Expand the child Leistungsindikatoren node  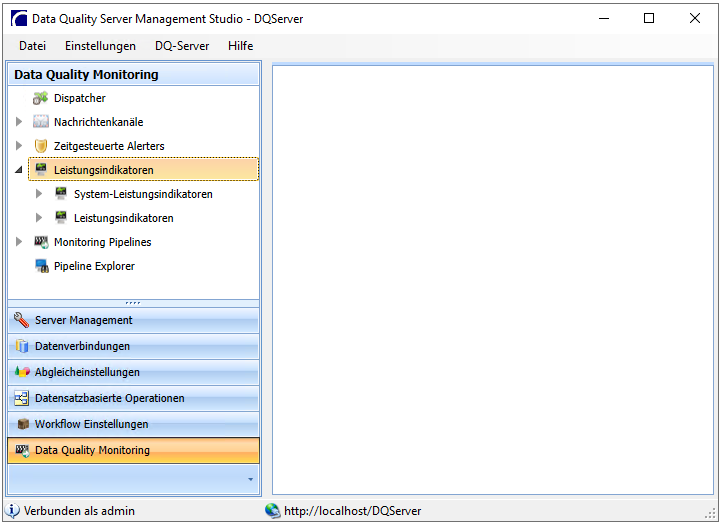pyautogui.click(x=39, y=218)
